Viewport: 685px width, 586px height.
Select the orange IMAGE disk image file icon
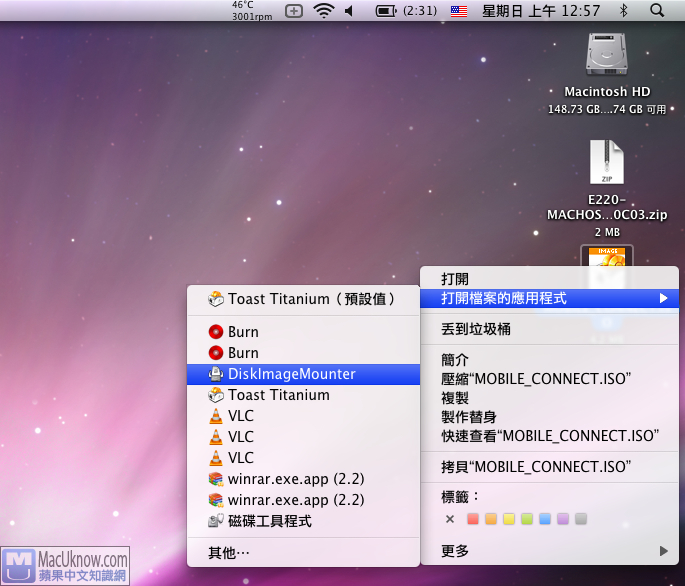tap(607, 257)
